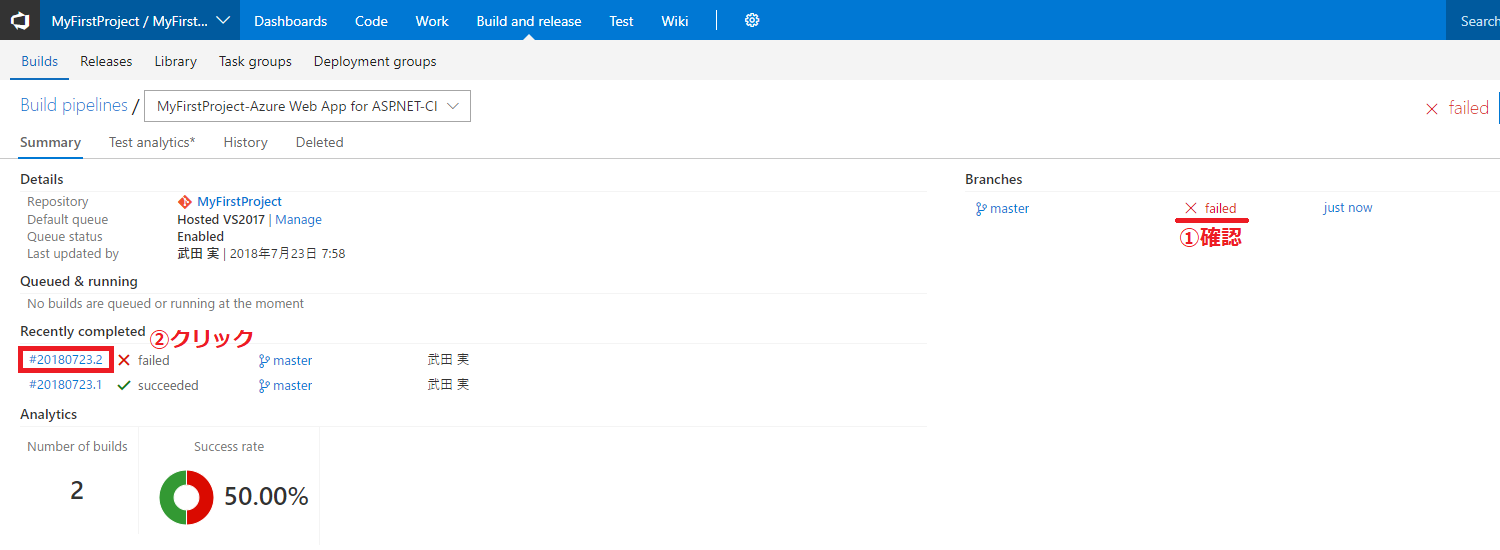Click the Hosted VS2017 queue text
Viewport: 1500px width, 550px height.
pyautogui.click(x=221, y=220)
